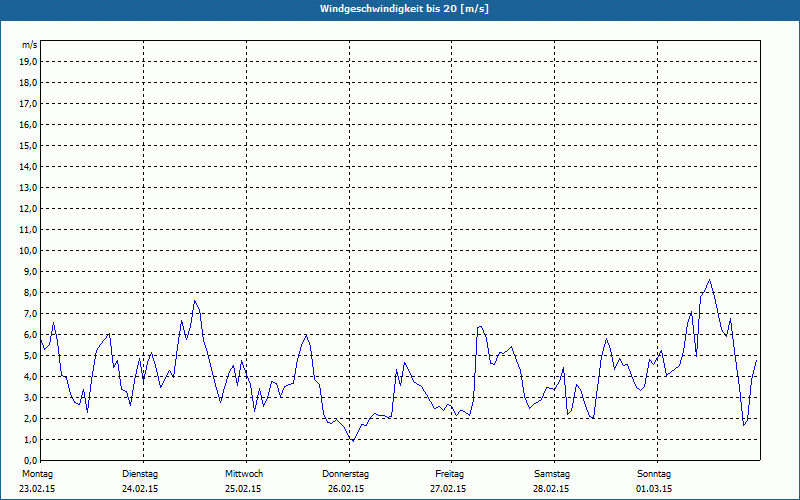800x500 pixels.
Task: Click the 15,0 y-axis label
Action: click(29, 145)
